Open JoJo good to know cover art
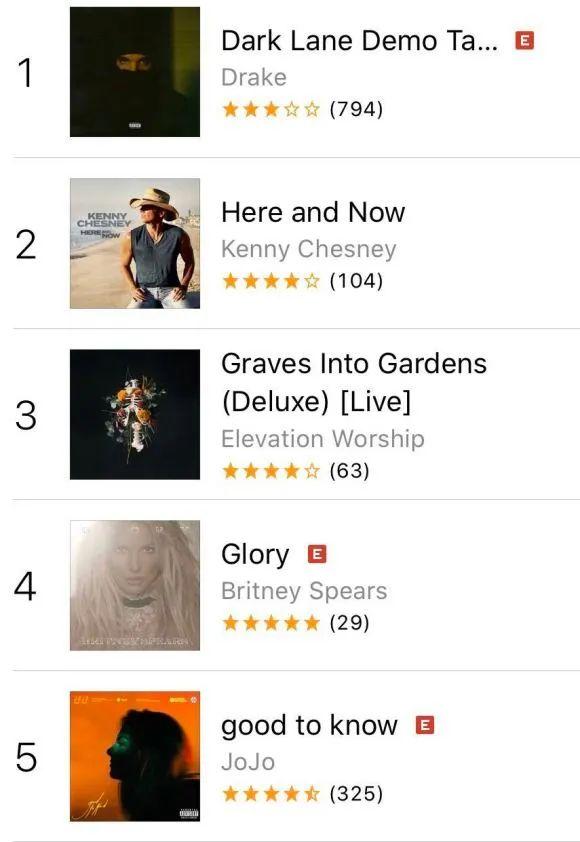580x842 pixels. 135,756
